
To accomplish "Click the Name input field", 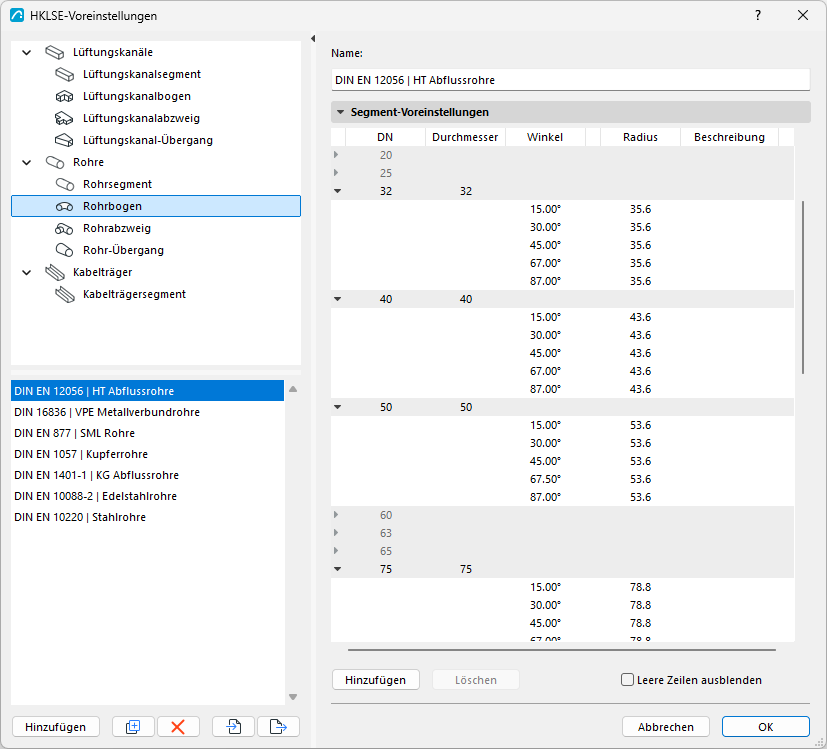I will (570, 80).
